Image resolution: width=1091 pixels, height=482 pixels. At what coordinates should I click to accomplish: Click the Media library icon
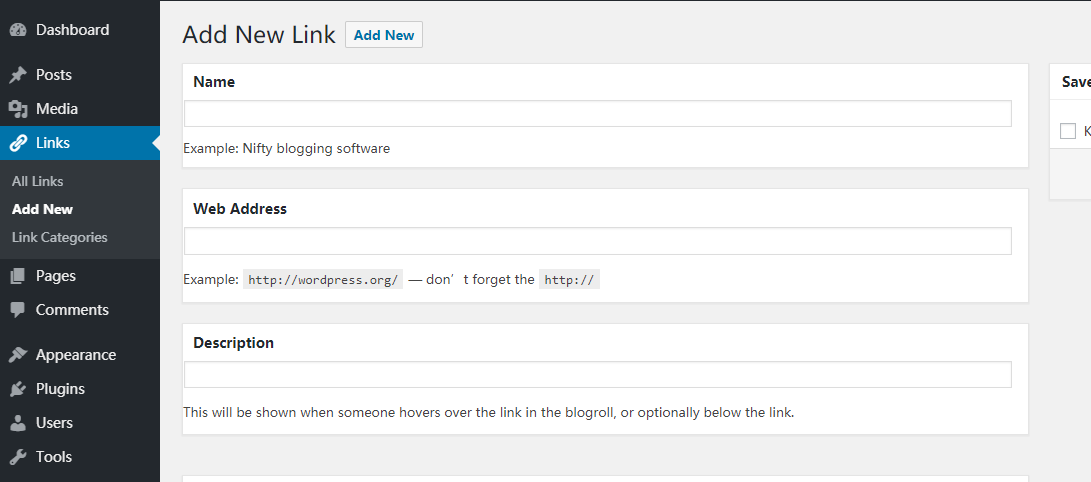point(18,109)
